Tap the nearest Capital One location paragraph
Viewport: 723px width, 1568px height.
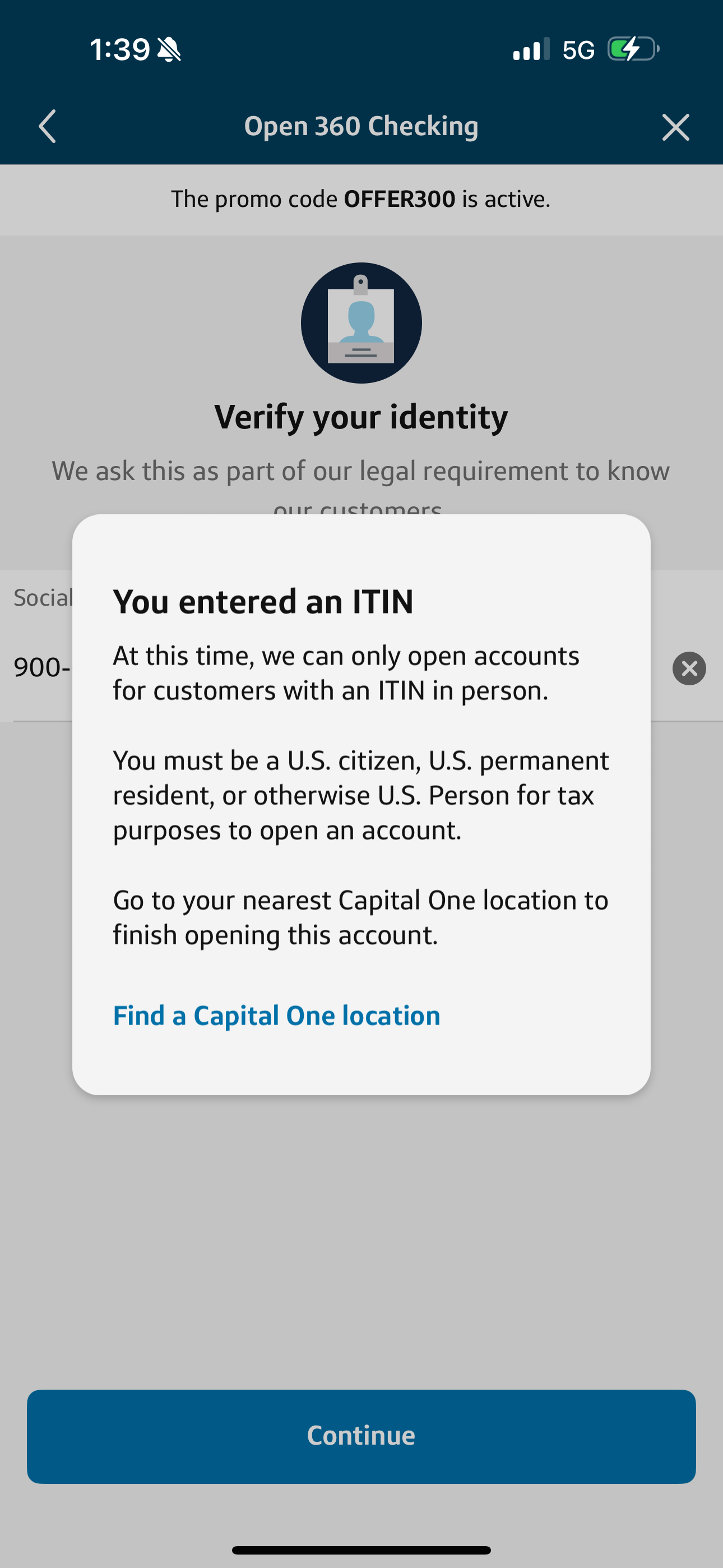[361, 917]
